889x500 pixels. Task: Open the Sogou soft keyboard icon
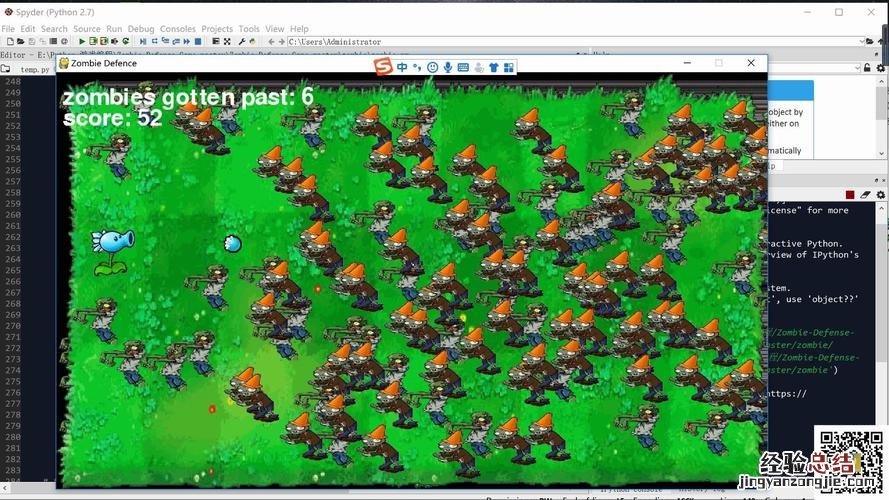click(463, 67)
